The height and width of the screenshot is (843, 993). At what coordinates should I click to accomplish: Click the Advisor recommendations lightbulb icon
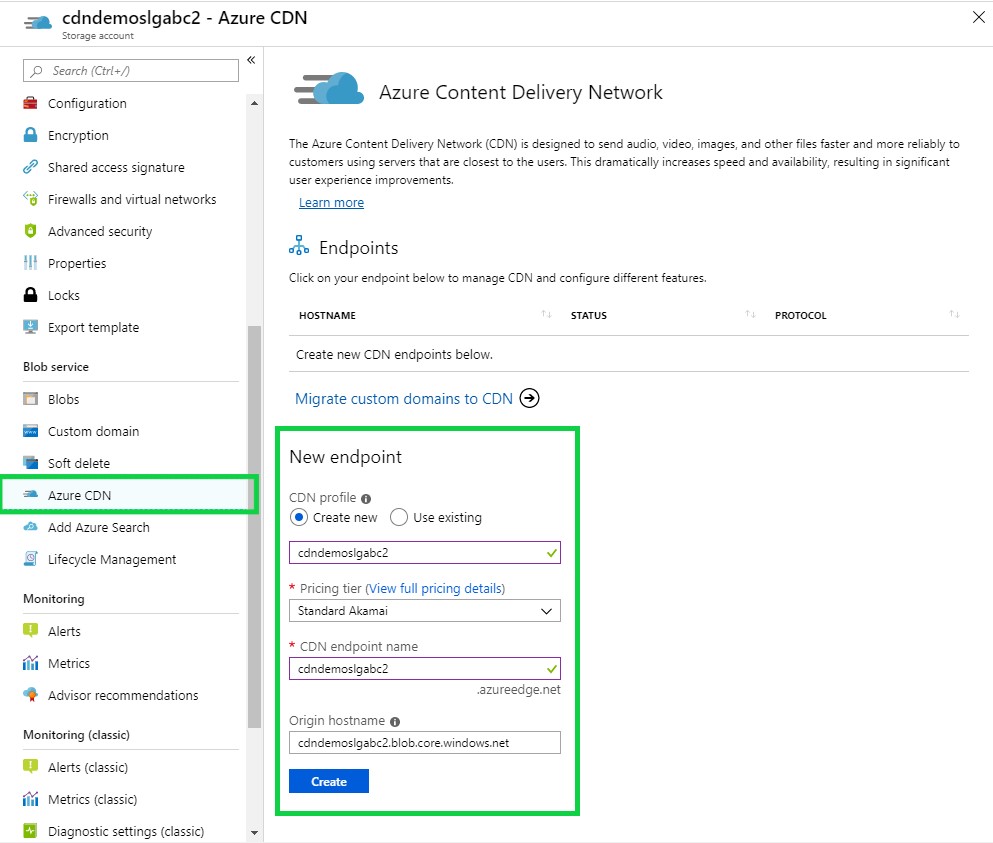[33, 695]
